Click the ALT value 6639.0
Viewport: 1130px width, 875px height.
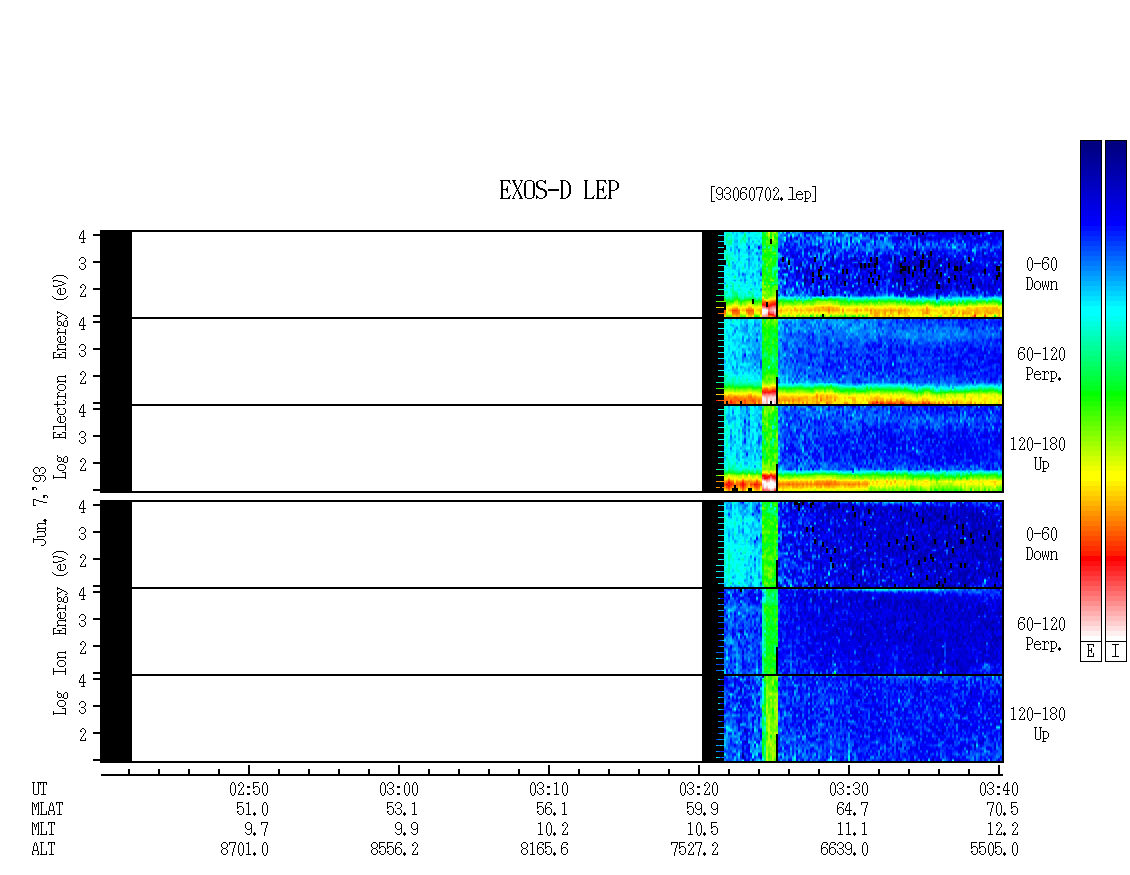coord(844,850)
